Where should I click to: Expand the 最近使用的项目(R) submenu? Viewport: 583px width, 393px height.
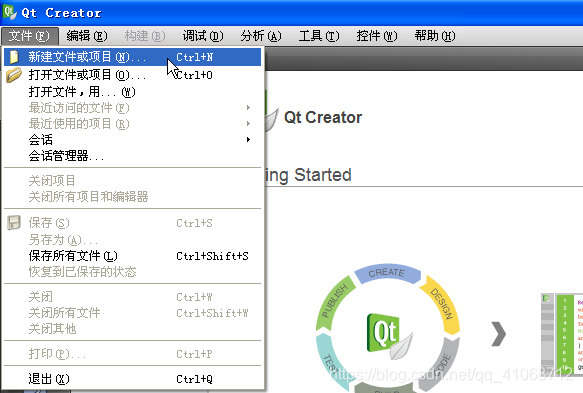pyautogui.click(x=132, y=123)
